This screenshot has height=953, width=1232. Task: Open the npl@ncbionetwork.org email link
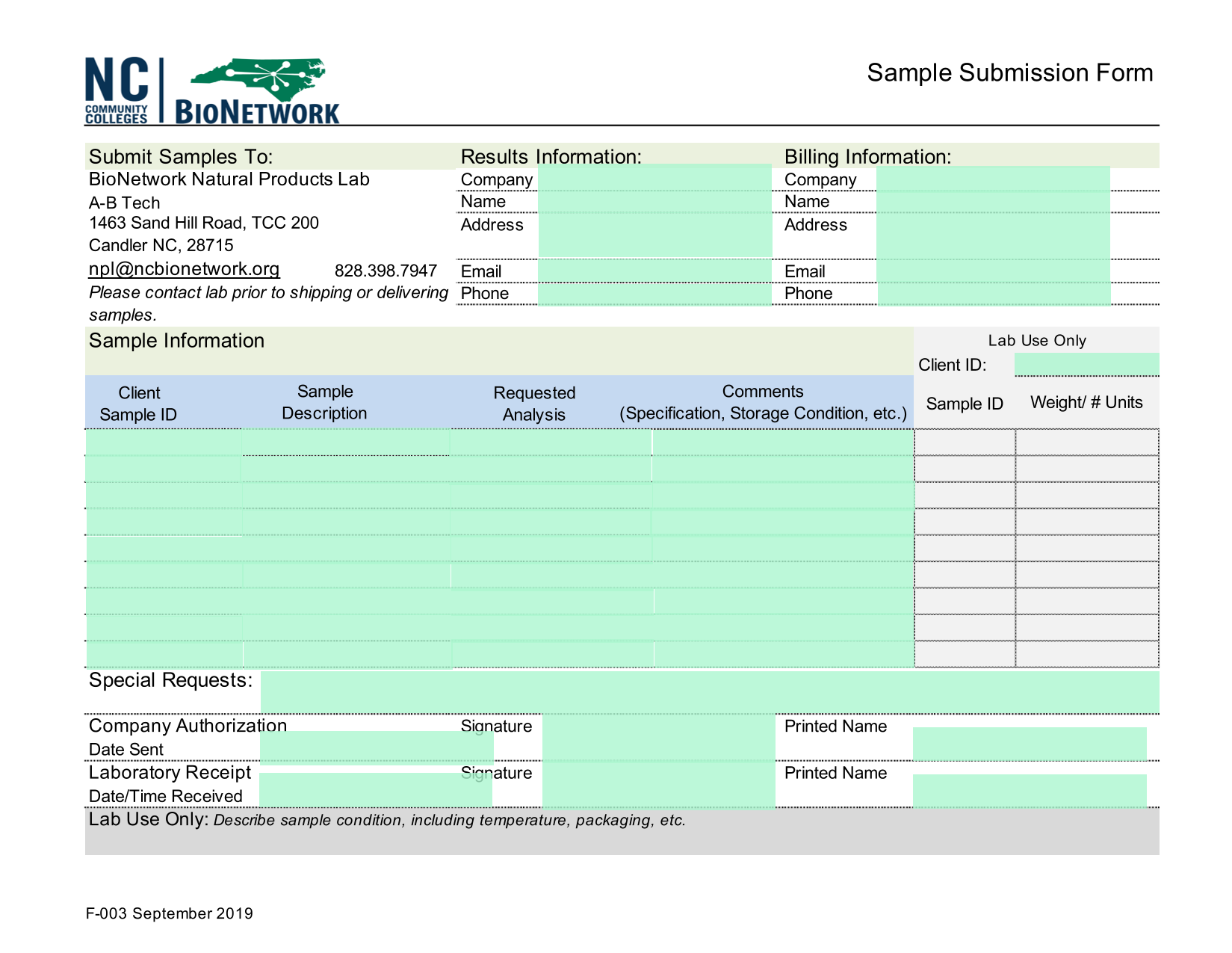184,269
